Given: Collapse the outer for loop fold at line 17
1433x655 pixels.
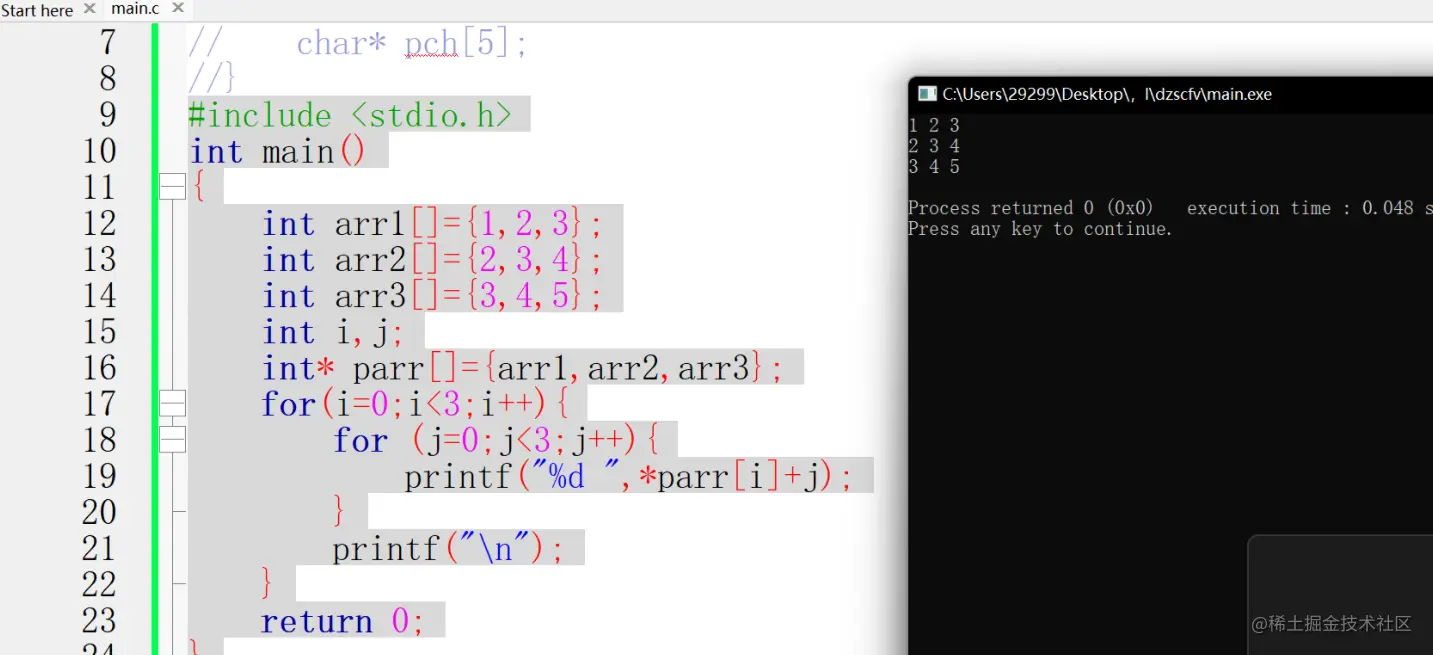Looking at the screenshot, I should [173, 404].
